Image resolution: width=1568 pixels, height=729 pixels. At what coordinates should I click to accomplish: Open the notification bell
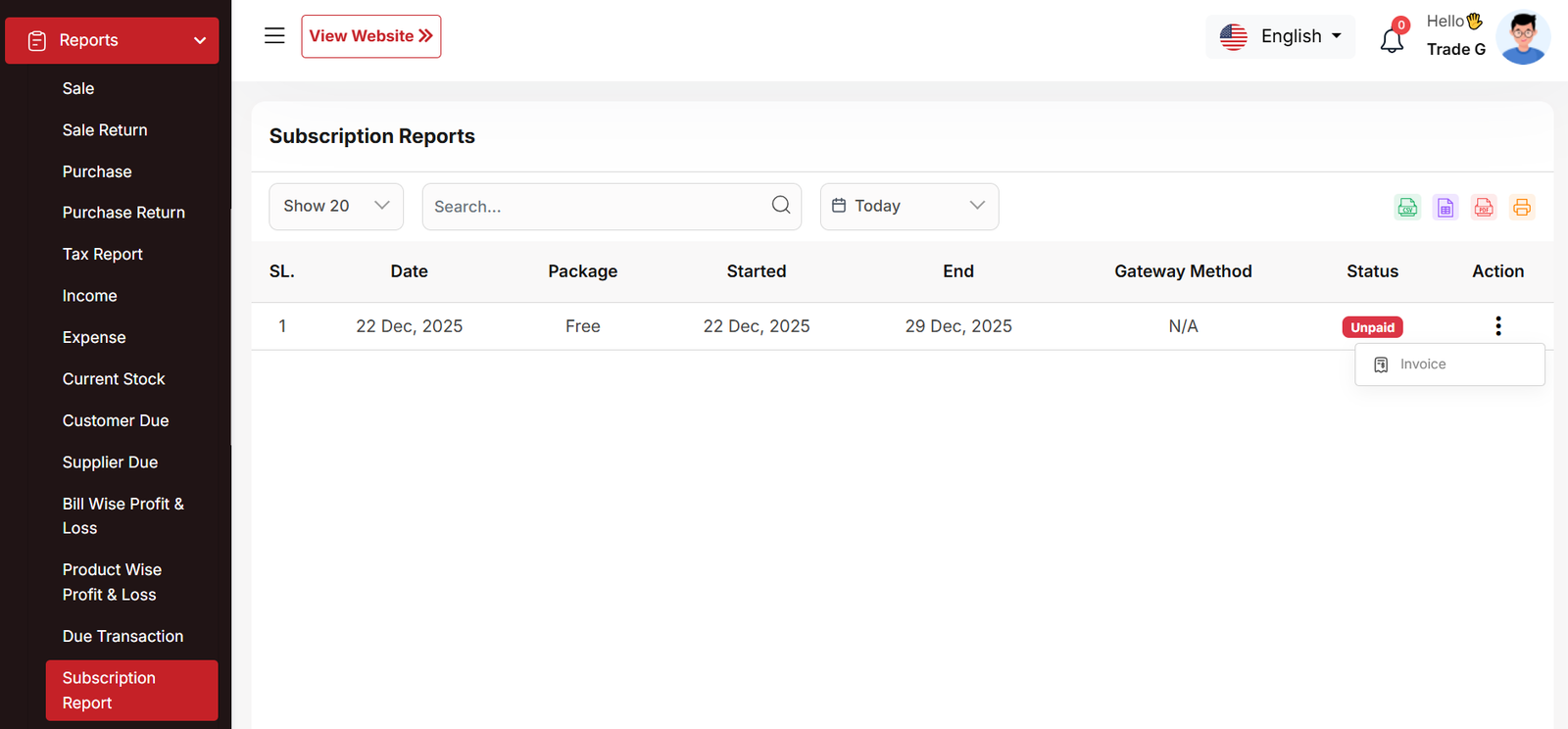1392,40
